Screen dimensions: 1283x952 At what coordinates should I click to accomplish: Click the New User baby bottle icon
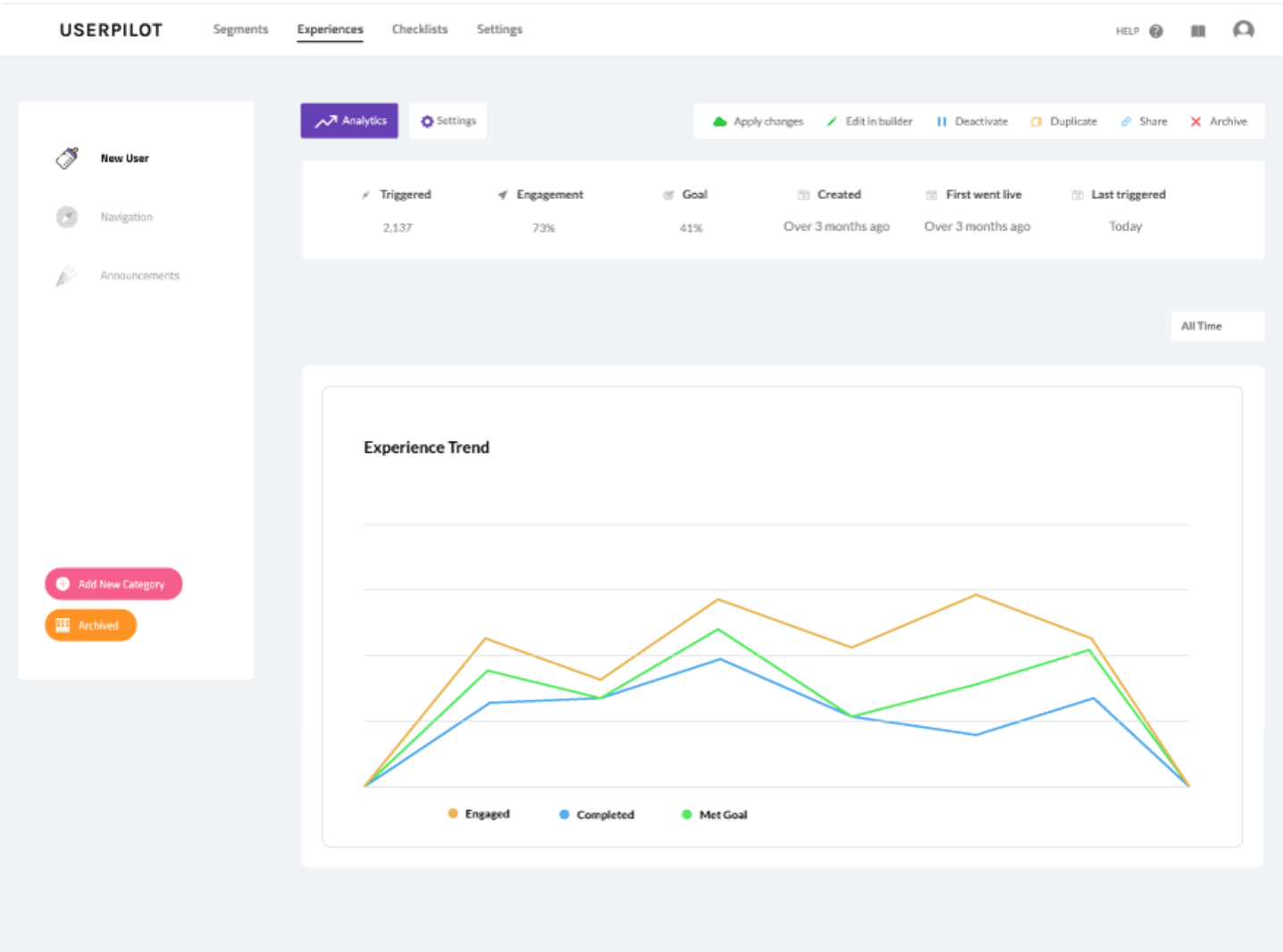[67, 158]
